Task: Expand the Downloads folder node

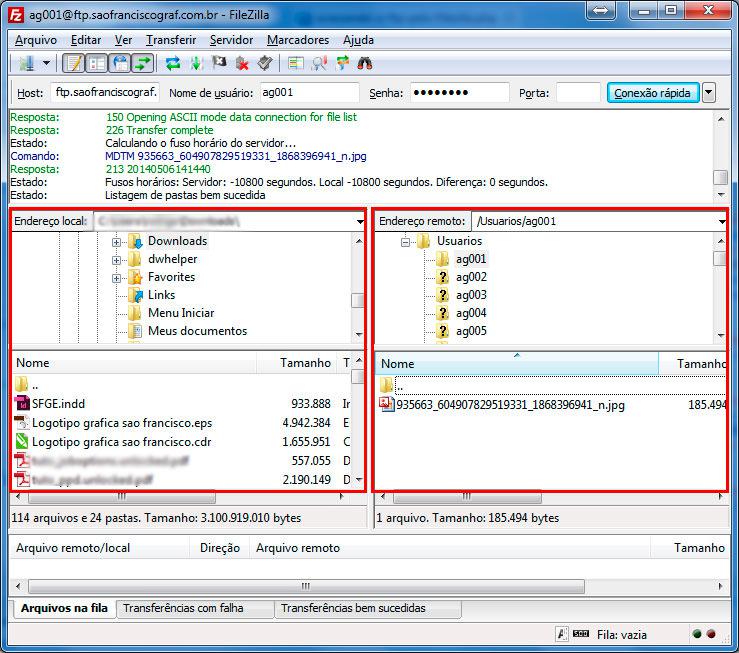Action: [116, 242]
